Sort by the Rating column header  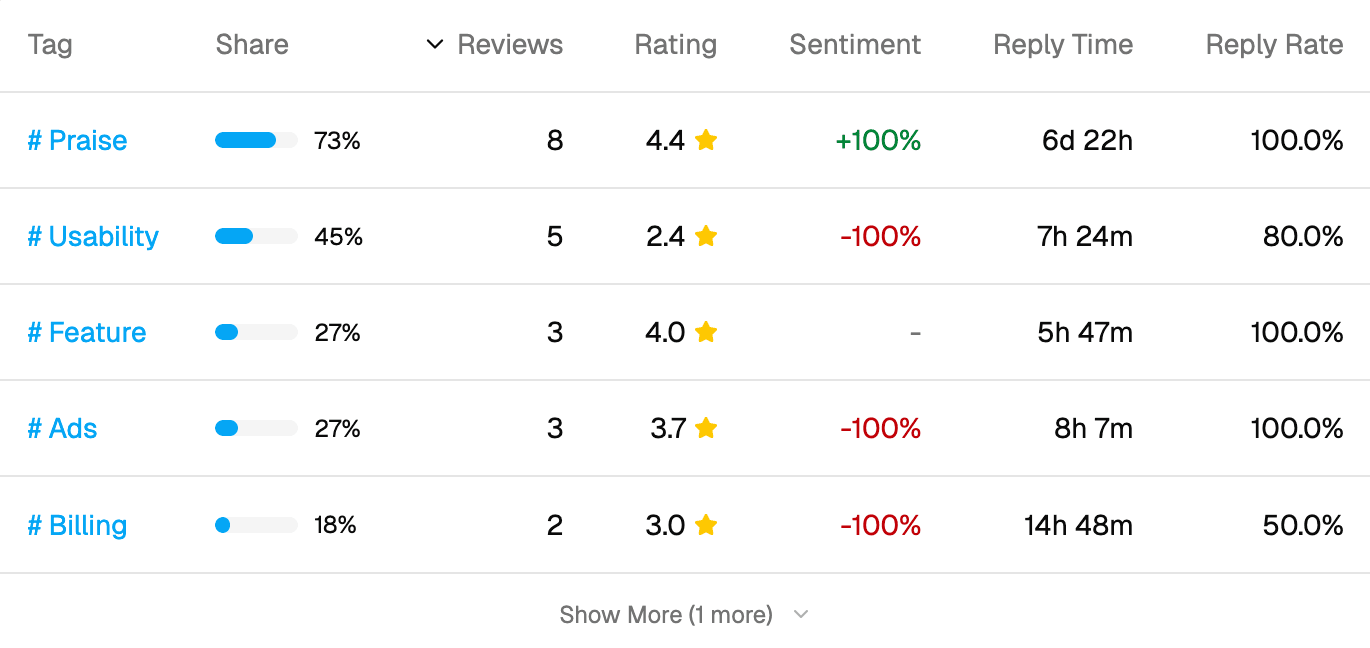click(x=675, y=44)
